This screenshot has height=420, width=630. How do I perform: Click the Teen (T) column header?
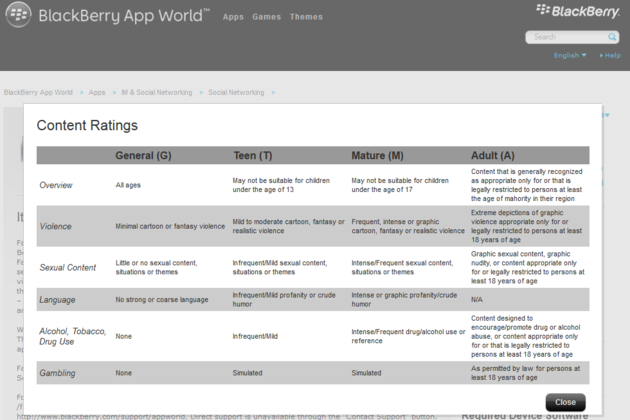tap(252, 155)
